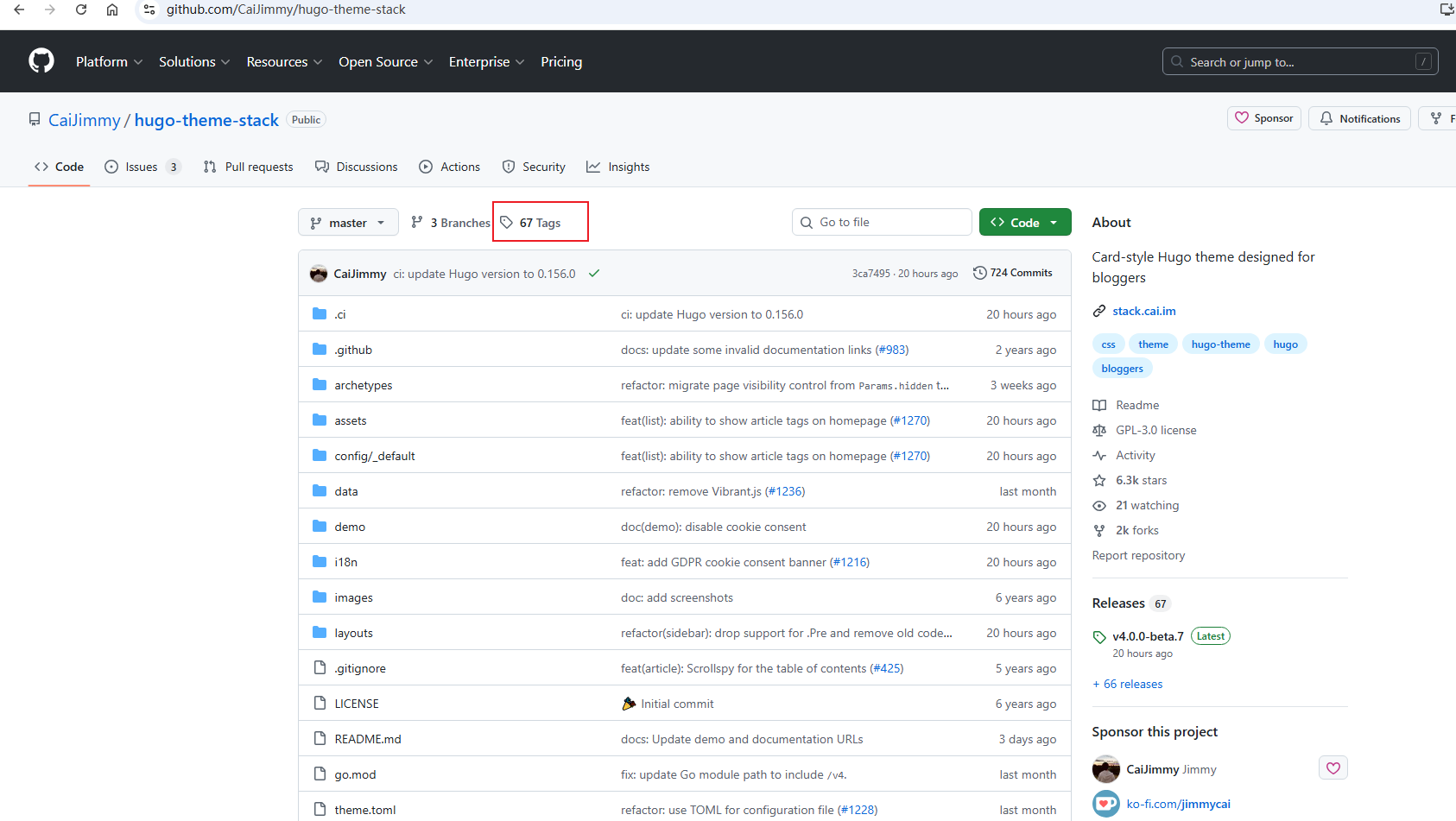The image size is (1456, 821).
Task: Click the Notifications button
Action: click(x=1359, y=118)
